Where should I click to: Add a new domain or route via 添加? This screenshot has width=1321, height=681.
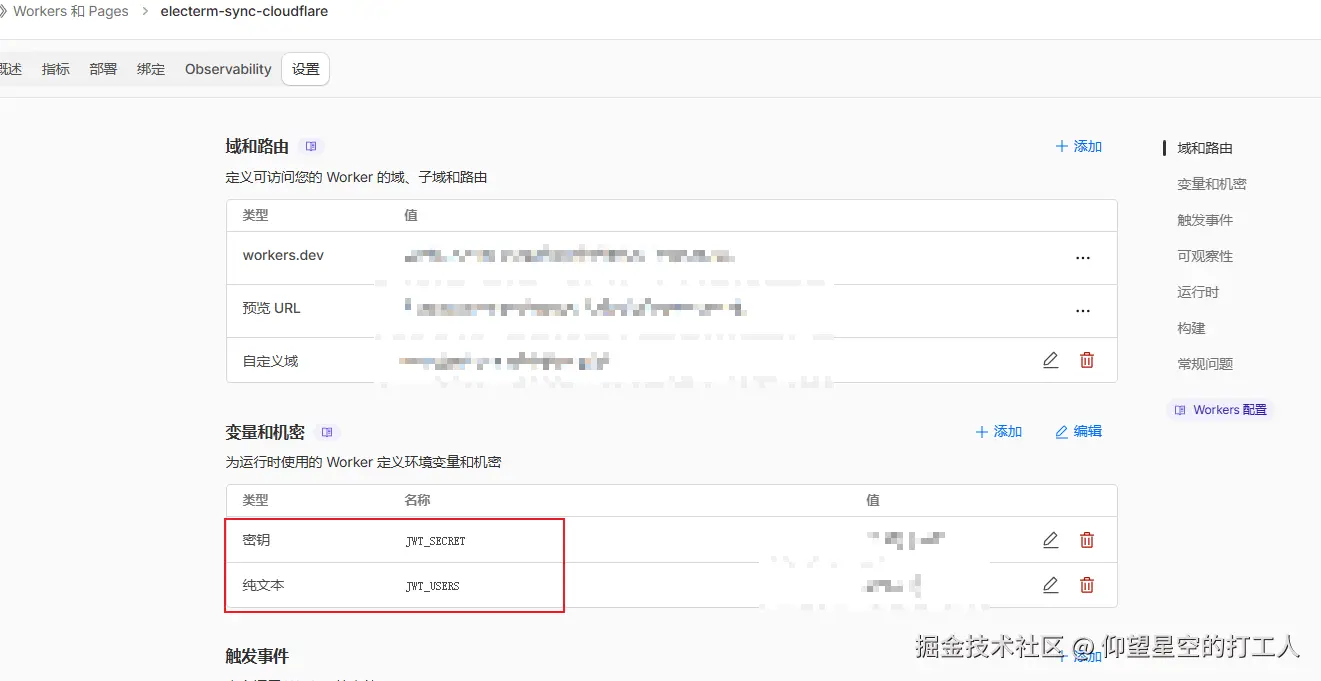(x=1079, y=146)
